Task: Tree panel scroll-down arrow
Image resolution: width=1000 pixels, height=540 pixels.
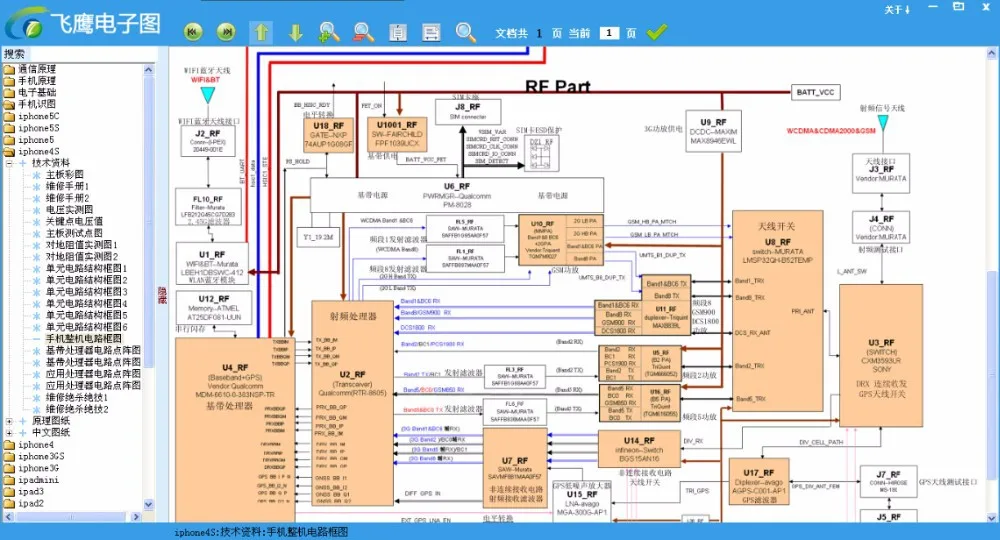Action: coord(149,504)
